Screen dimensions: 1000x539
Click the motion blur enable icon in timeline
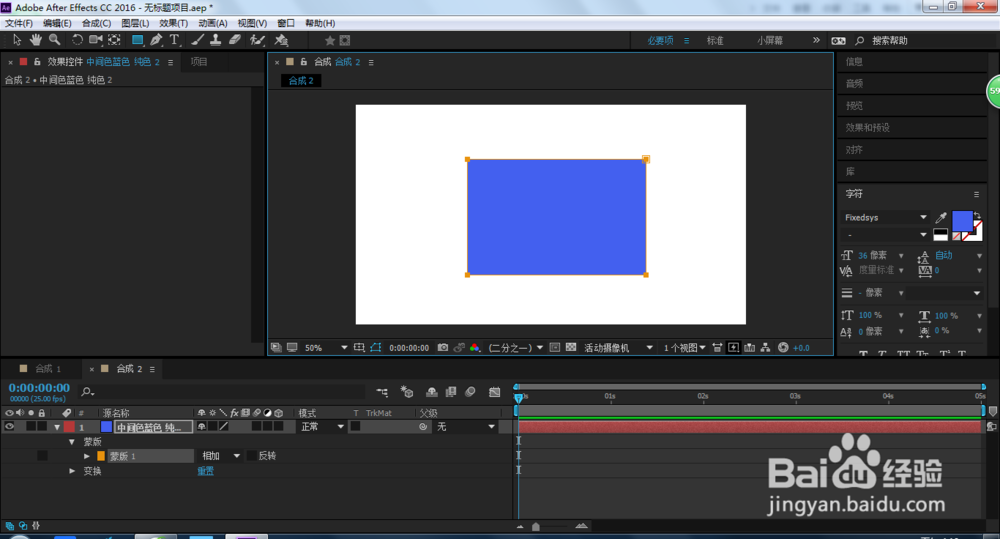[x=470, y=392]
